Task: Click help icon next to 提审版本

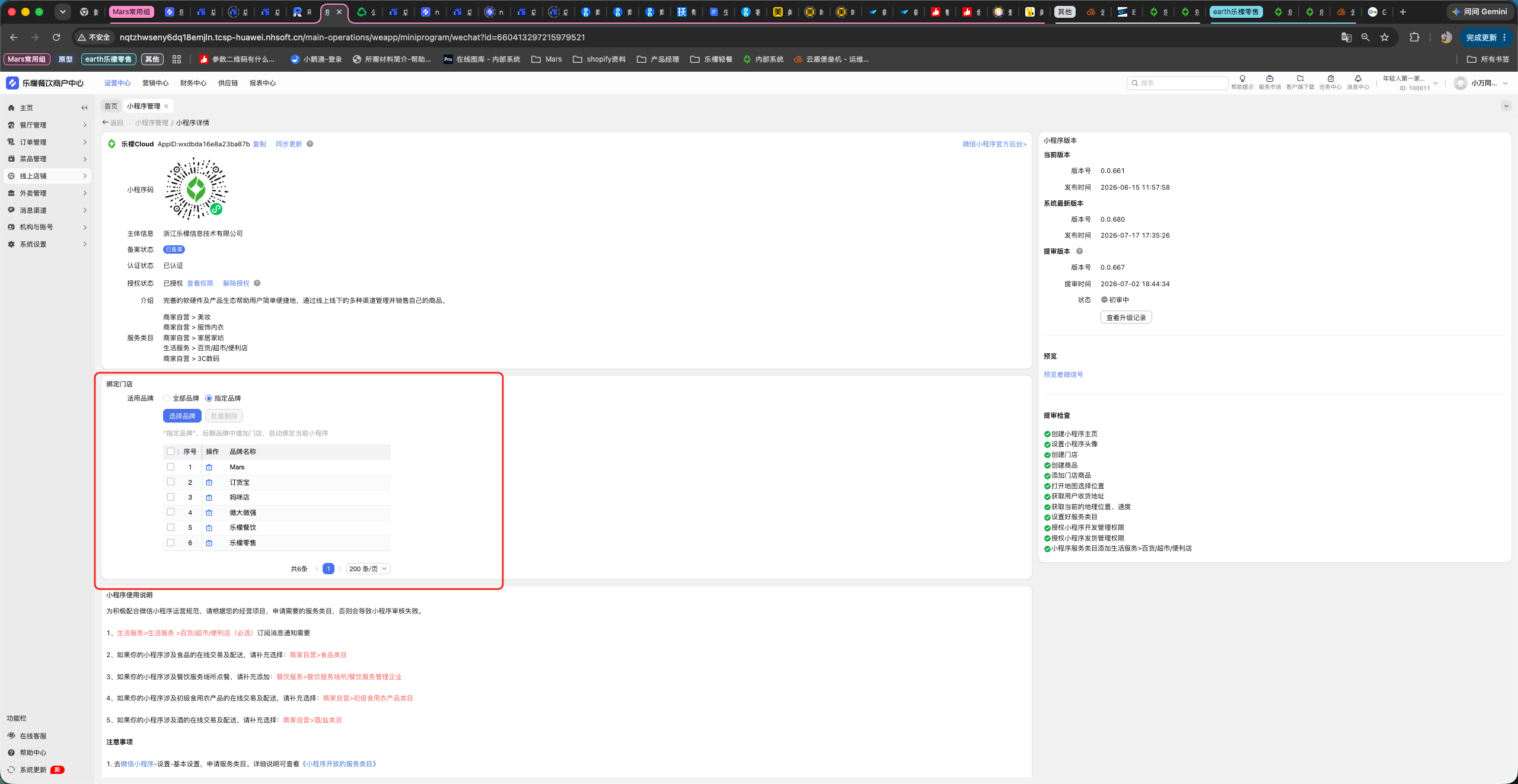Action: pos(1079,251)
